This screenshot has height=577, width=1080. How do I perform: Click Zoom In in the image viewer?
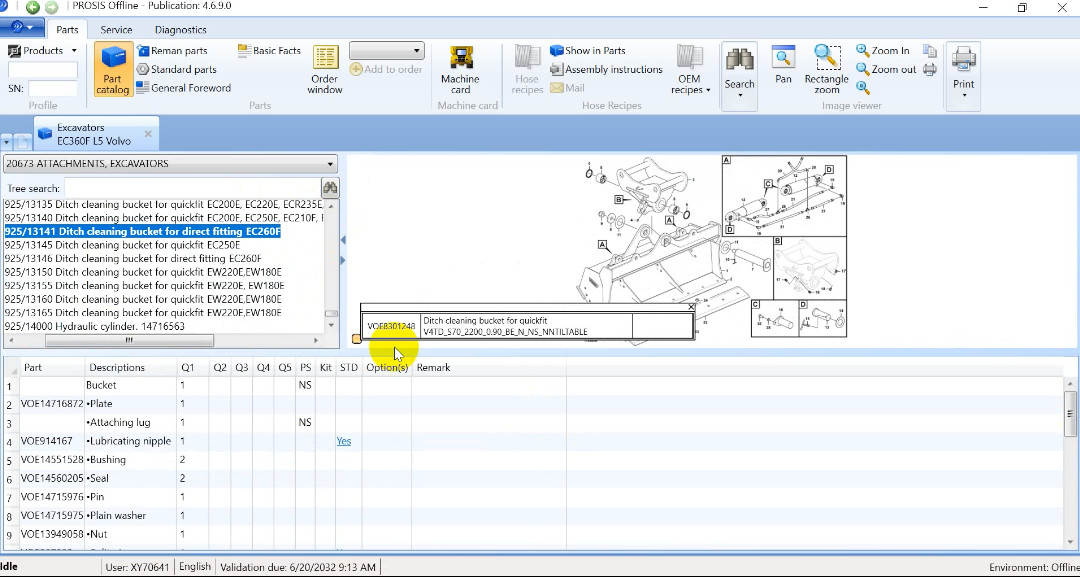pos(883,50)
